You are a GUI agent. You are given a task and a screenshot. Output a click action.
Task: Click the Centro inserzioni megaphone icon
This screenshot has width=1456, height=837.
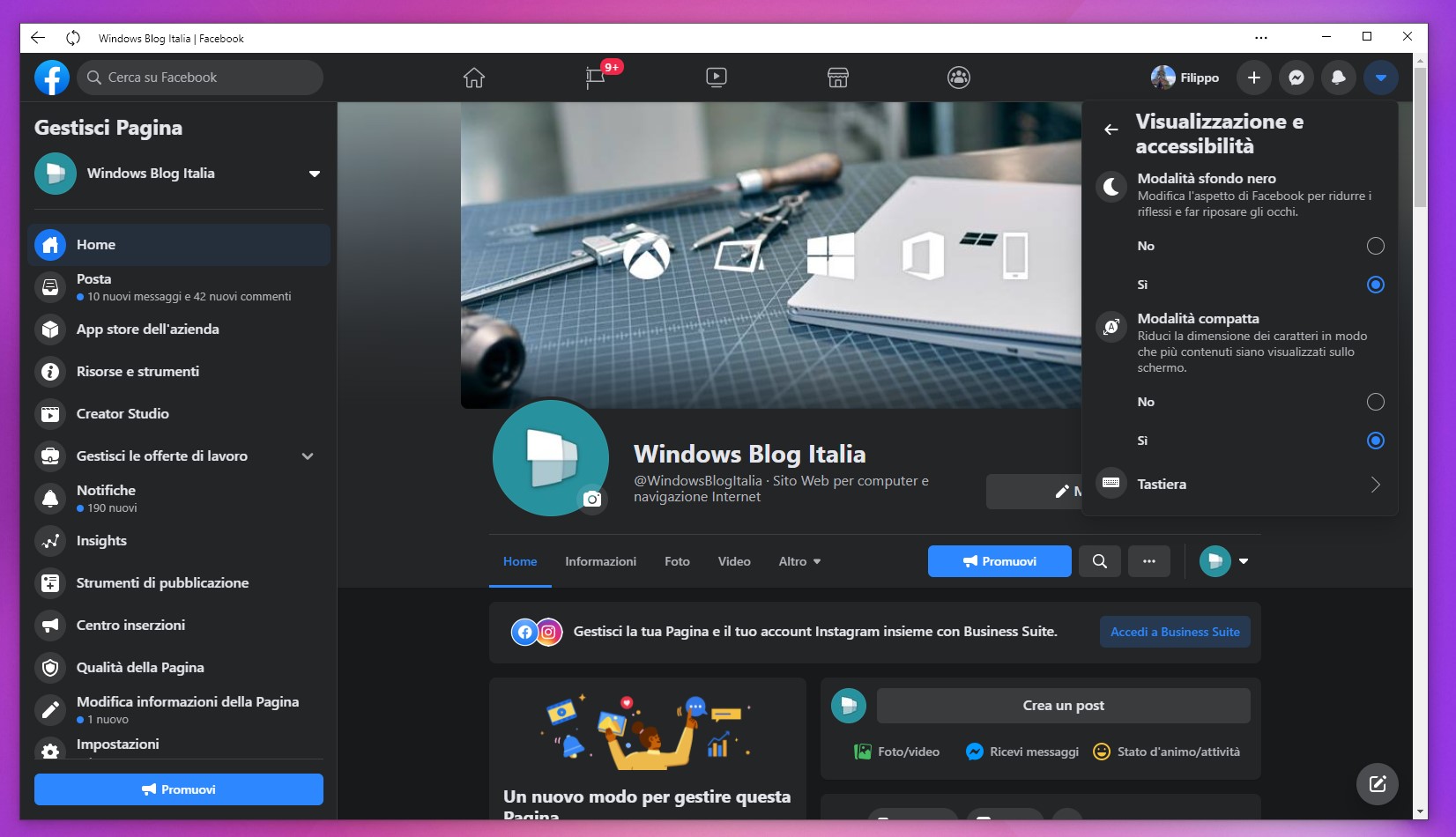click(x=50, y=626)
